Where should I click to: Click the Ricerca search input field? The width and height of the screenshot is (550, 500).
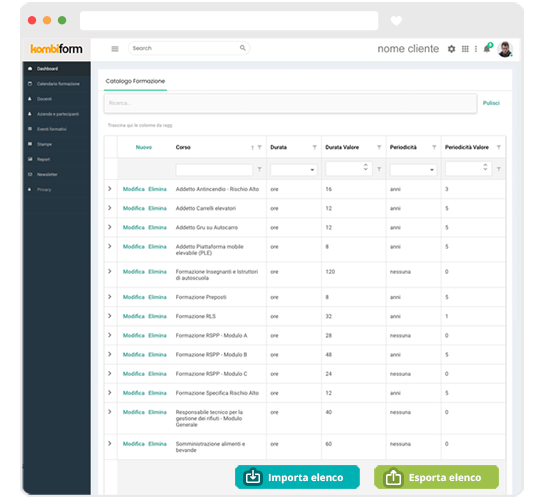pyautogui.click(x=290, y=103)
